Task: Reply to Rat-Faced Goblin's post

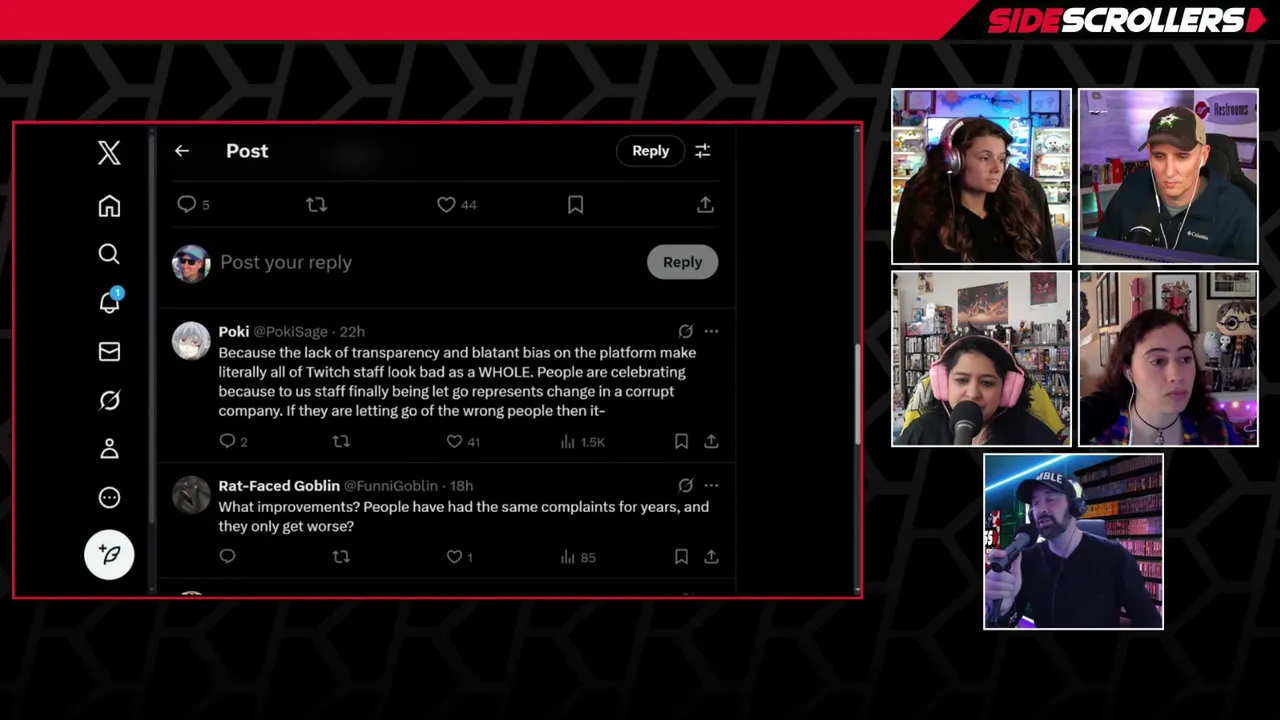Action: click(x=227, y=556)
